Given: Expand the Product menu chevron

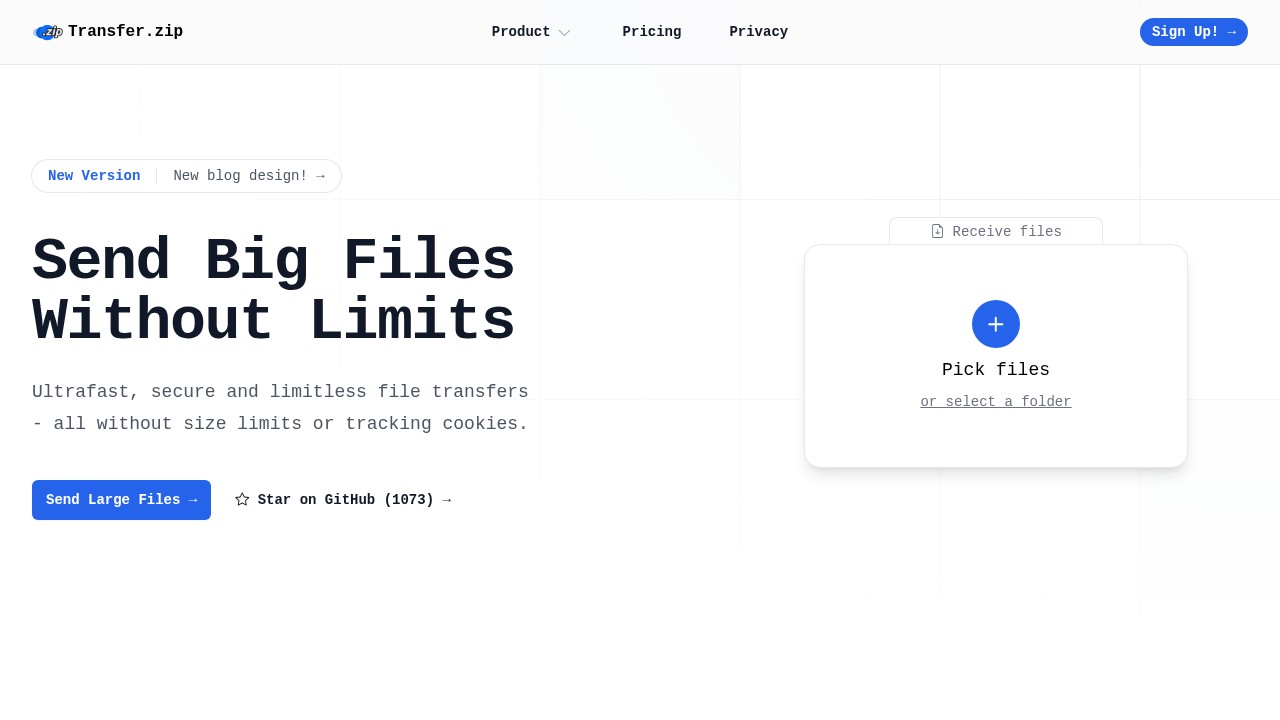Looking at the screenshot, I should pyautogui.click(x=564, y=32).
